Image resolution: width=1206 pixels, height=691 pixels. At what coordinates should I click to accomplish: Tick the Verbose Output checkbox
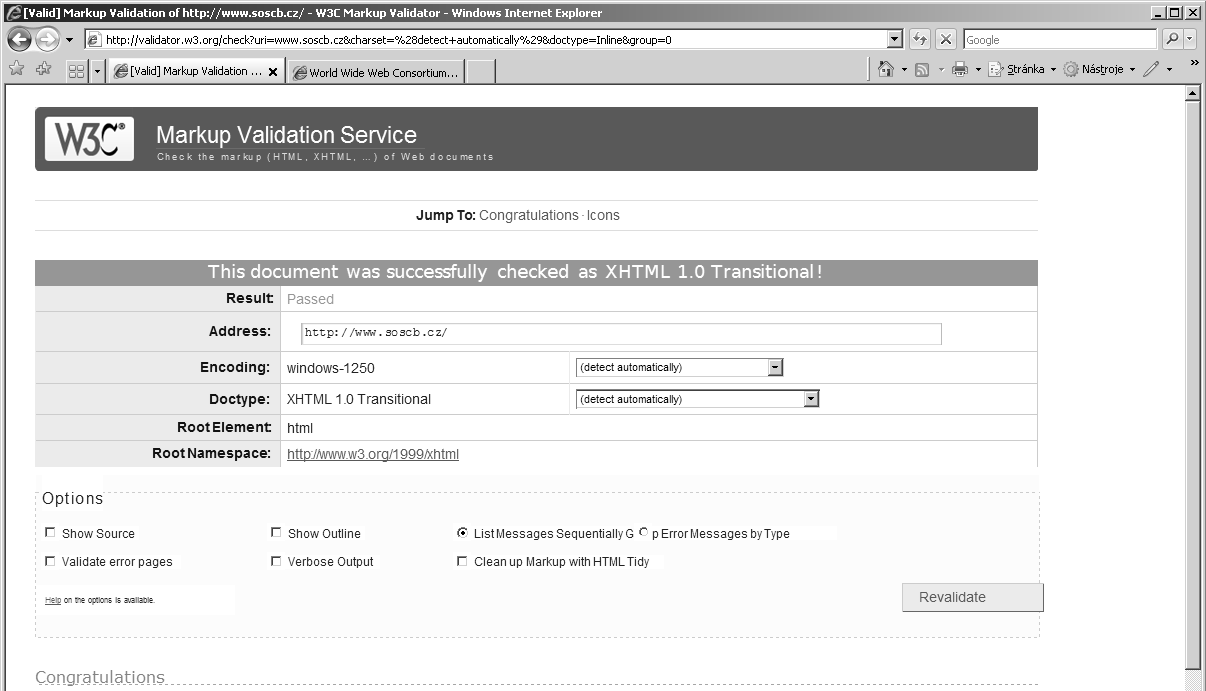coord(277,561)
